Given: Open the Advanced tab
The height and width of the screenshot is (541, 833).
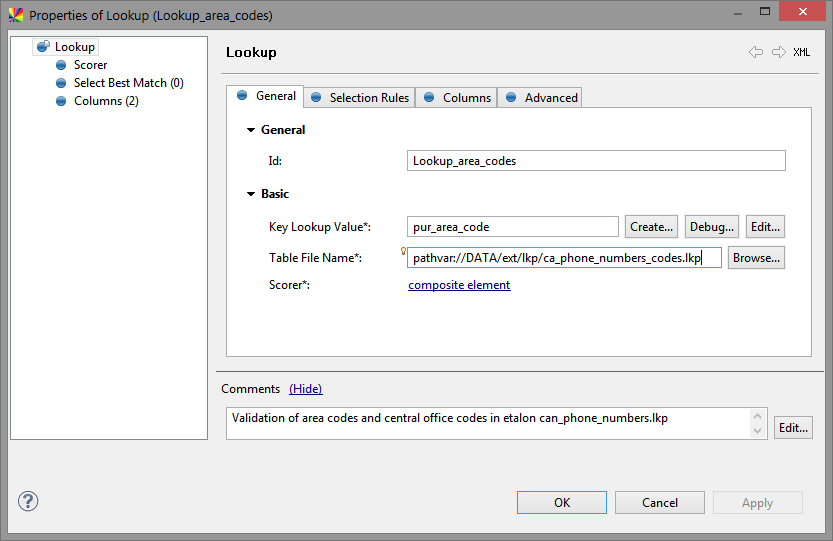Looking at the screenshot, I should [x=541, y=97].
